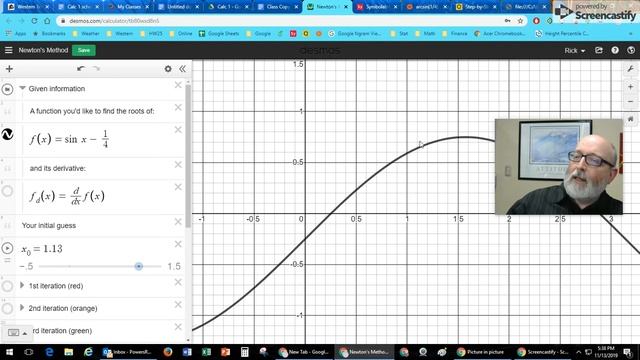The image size is (640, 360).
Task: Play the x0 slider animation
Action: click(x=7, y=248)
